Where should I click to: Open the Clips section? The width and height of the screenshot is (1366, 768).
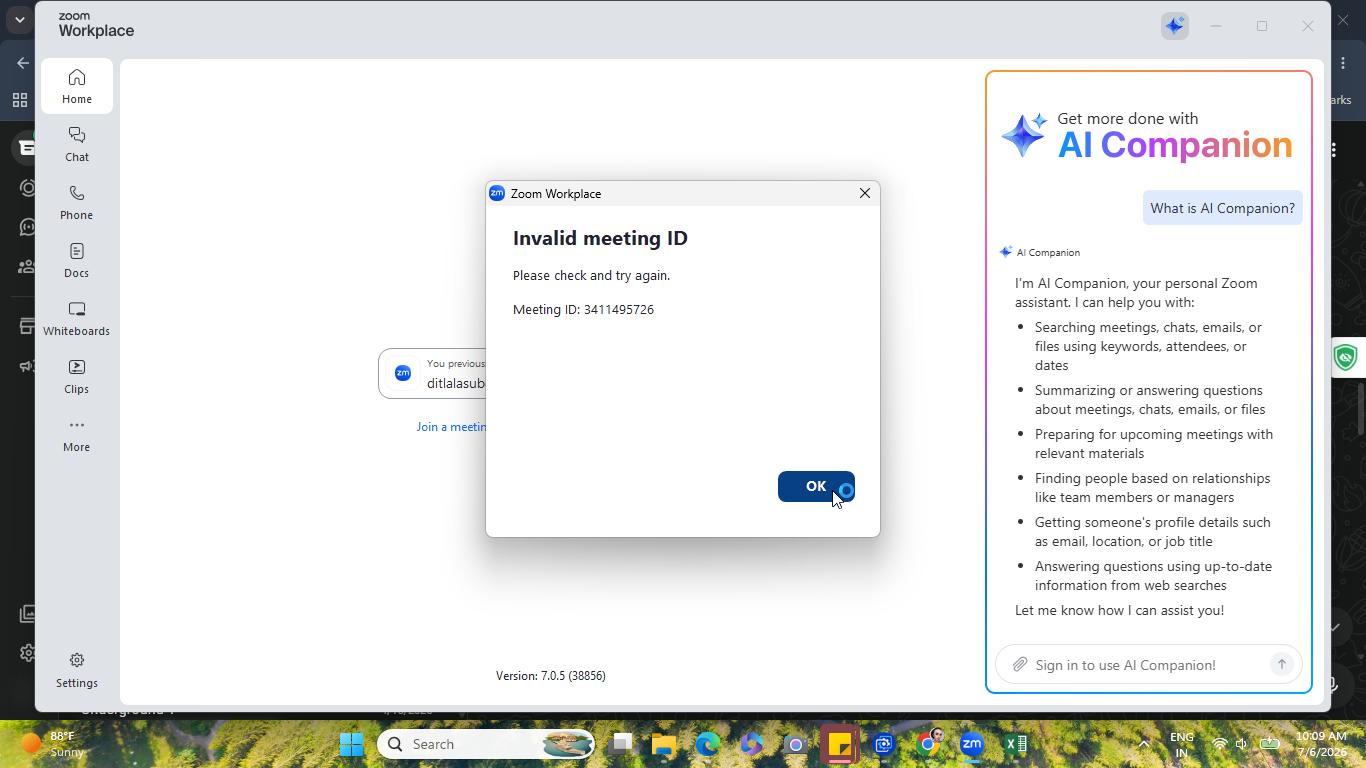pyautogui.click(x=77, y=377)
